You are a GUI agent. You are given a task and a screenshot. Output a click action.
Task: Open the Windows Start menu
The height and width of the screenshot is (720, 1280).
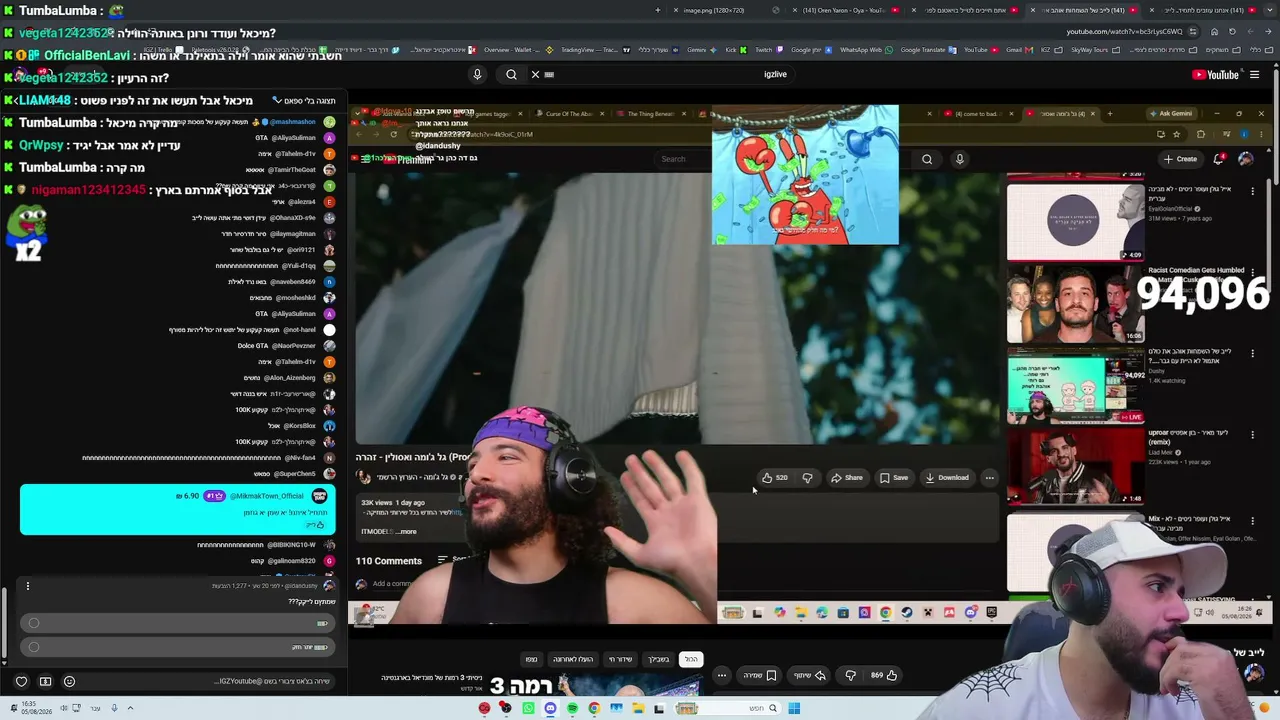[x=794, y=708]
